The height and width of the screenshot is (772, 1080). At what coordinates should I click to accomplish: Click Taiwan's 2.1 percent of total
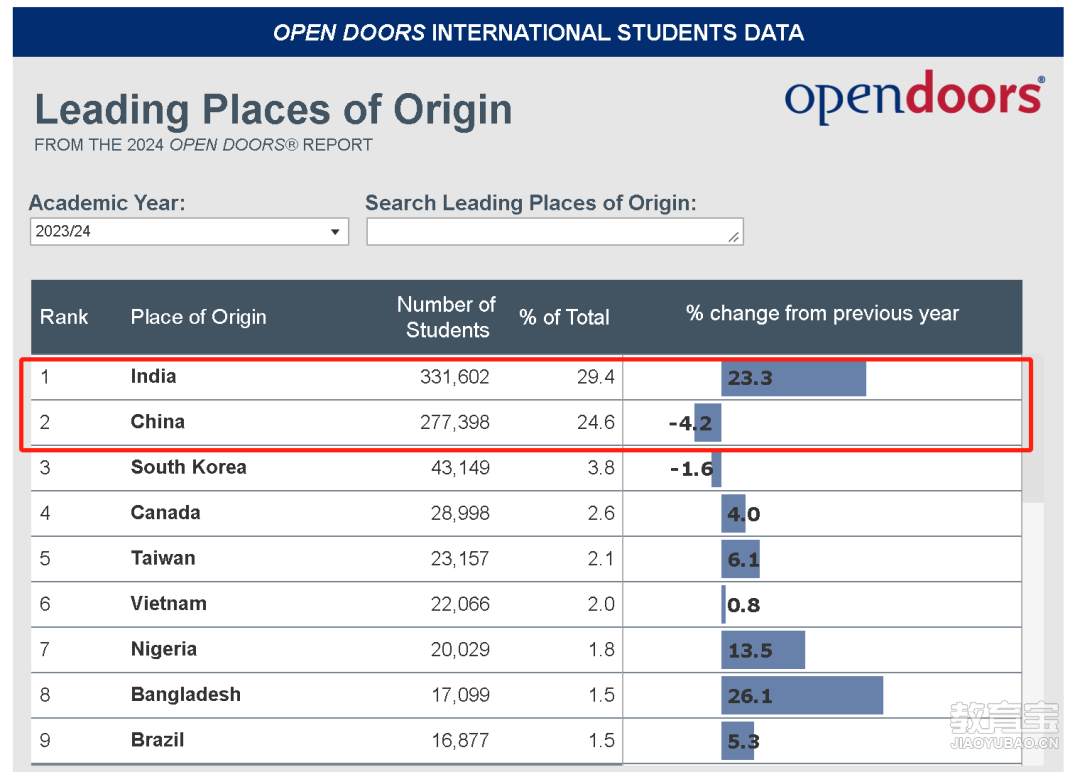601,559
